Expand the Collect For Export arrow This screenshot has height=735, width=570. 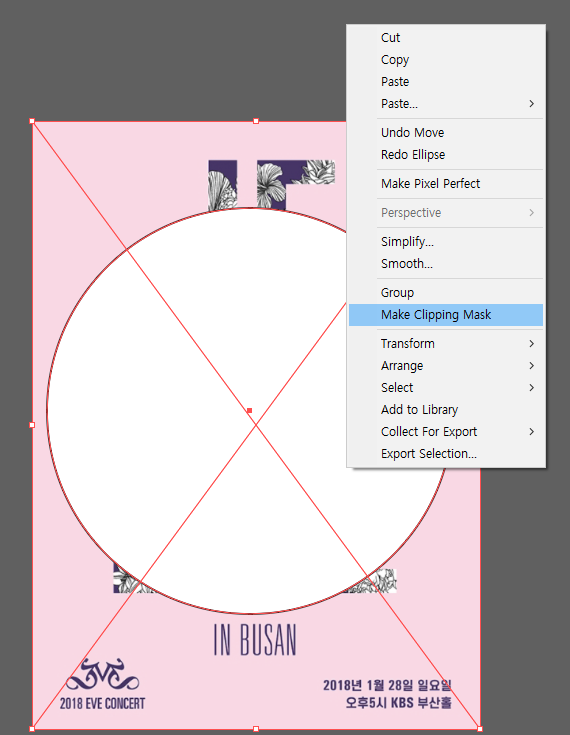click(532, 432)
